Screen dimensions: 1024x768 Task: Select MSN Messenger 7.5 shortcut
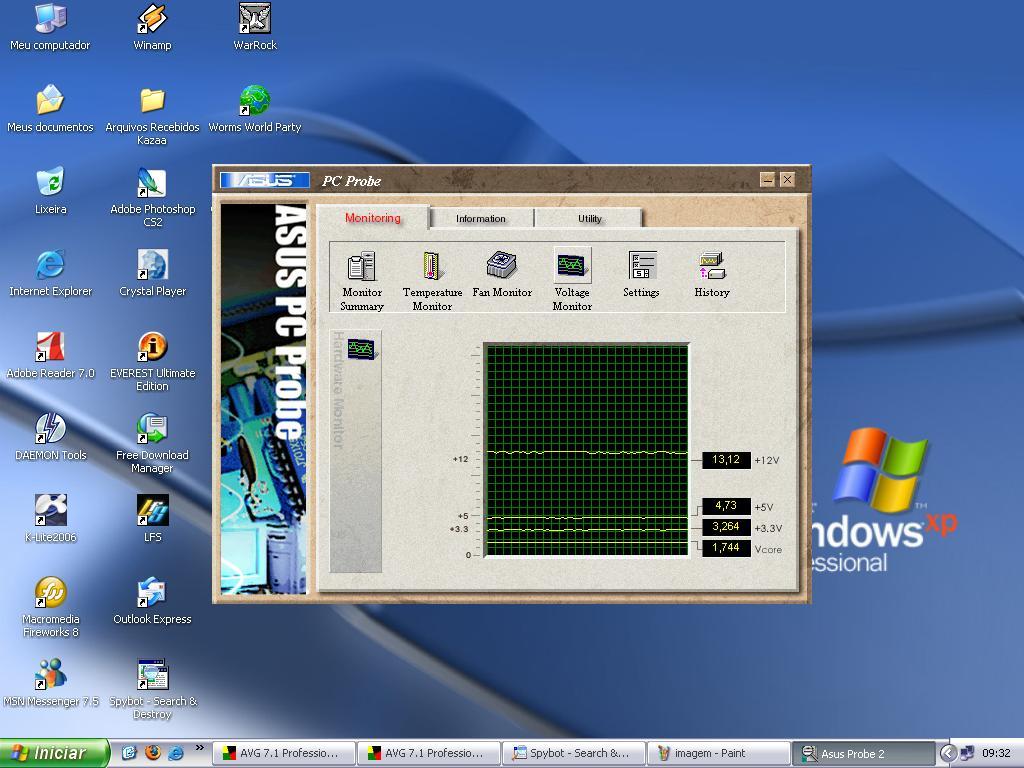coord(50,683)
